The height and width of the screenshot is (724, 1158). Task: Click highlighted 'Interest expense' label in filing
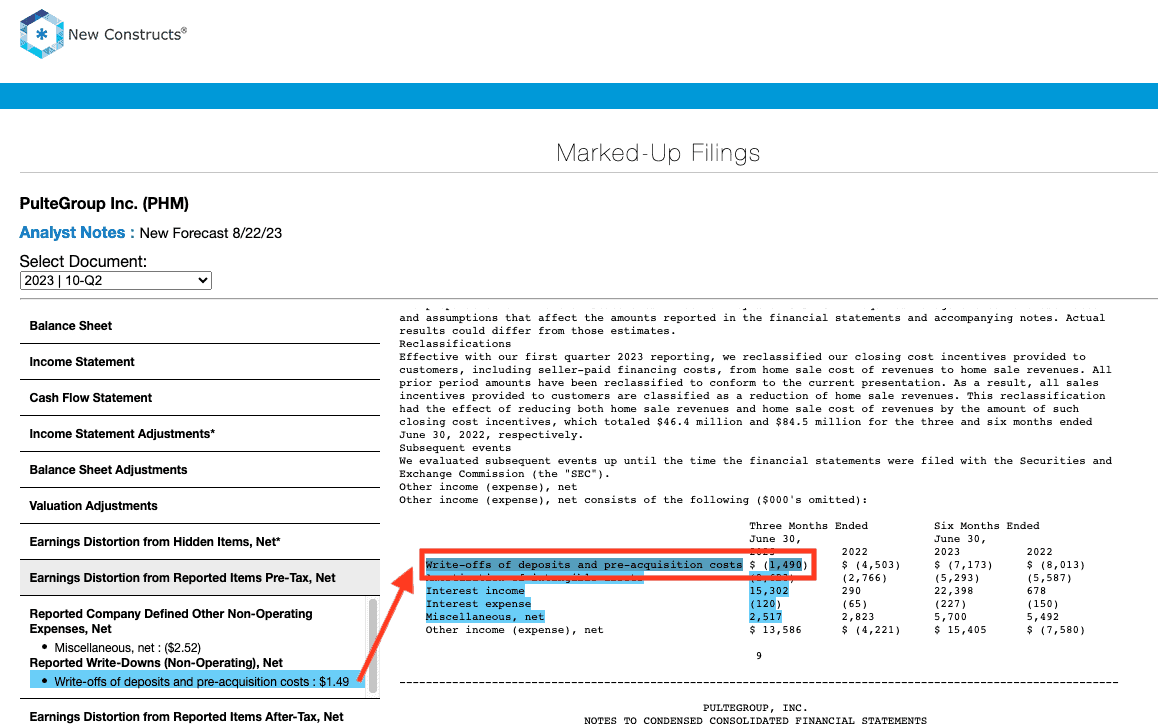(x=478, y=604)
